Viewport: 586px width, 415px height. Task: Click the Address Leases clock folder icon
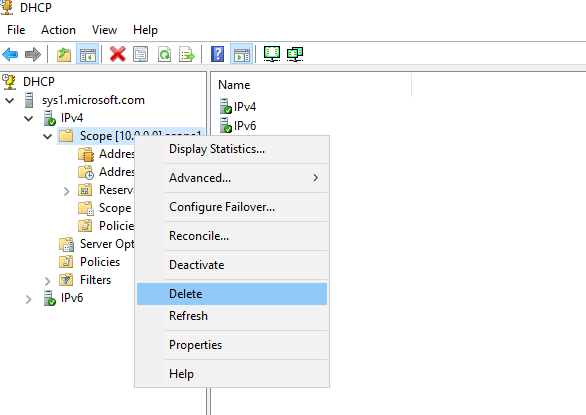tap(86, 172)
